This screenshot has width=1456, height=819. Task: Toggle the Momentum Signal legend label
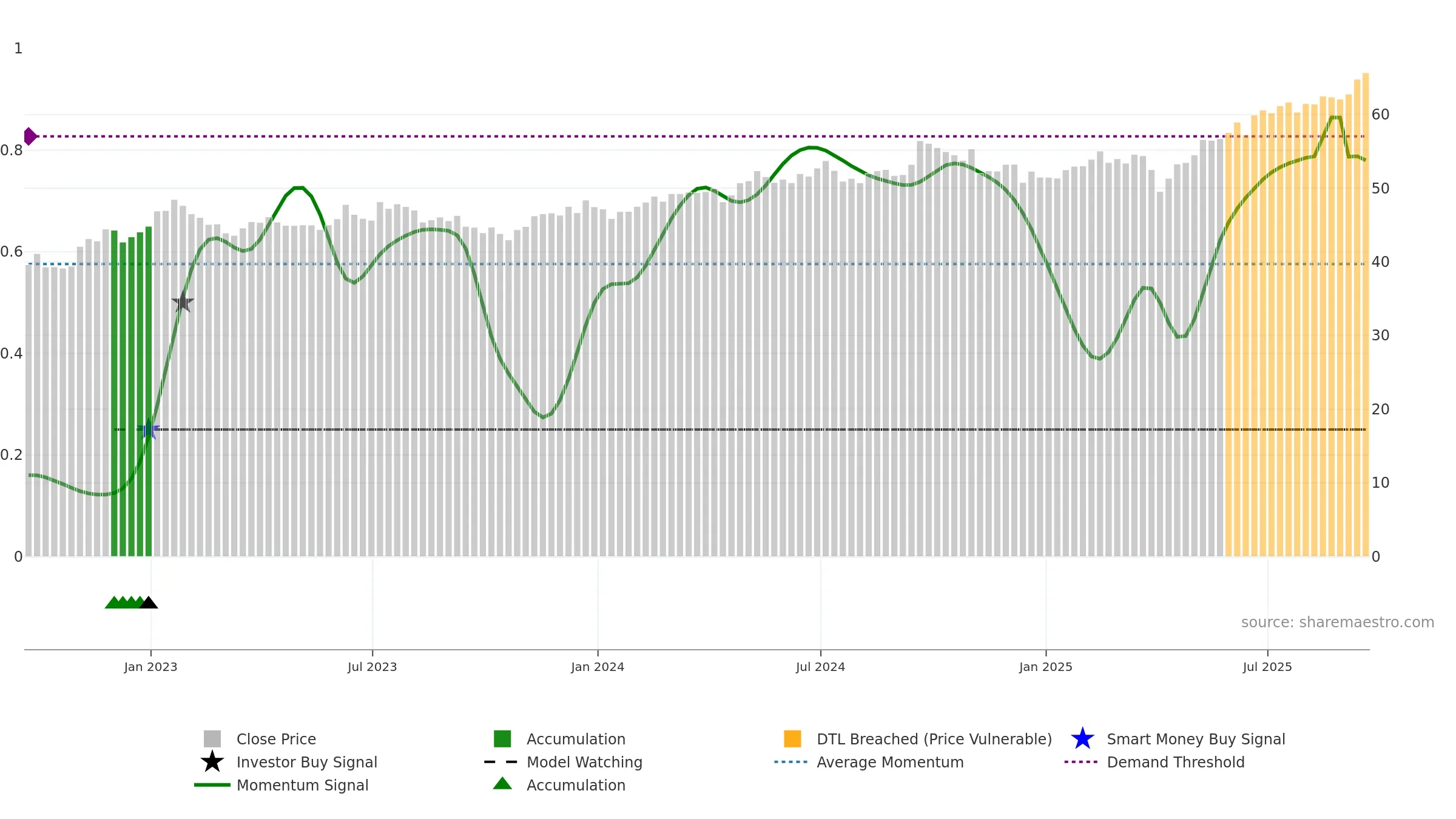(x=302, y=785)
